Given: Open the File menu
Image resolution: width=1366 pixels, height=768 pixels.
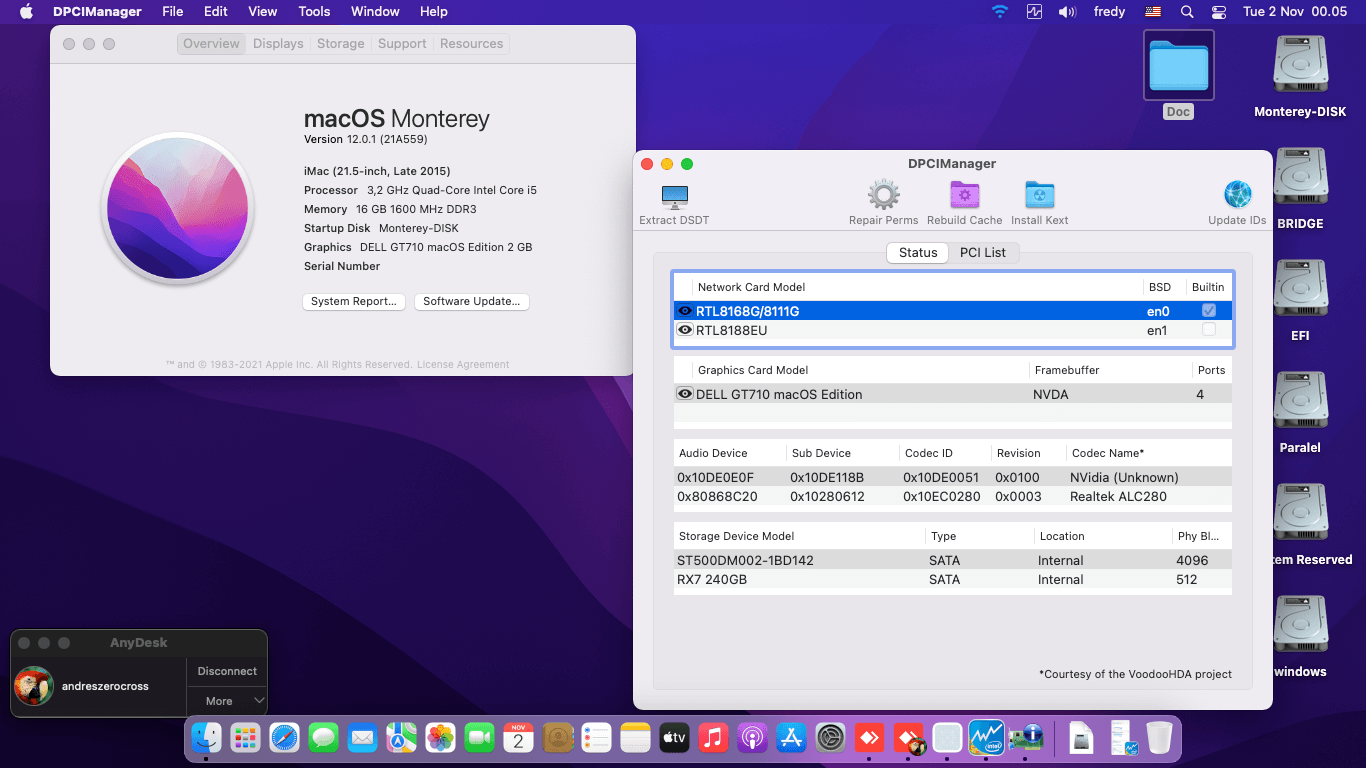Looking at the screenshot, I should (x=173, y=12).
